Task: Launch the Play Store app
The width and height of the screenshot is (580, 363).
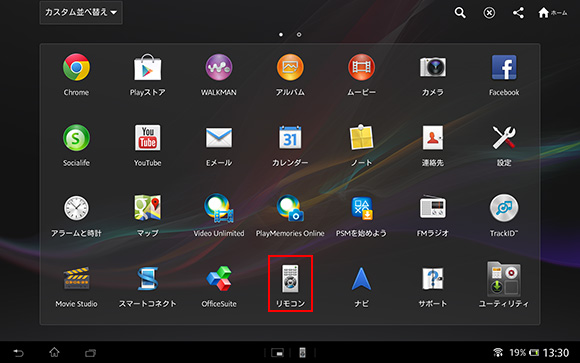Action: [148, 74]
